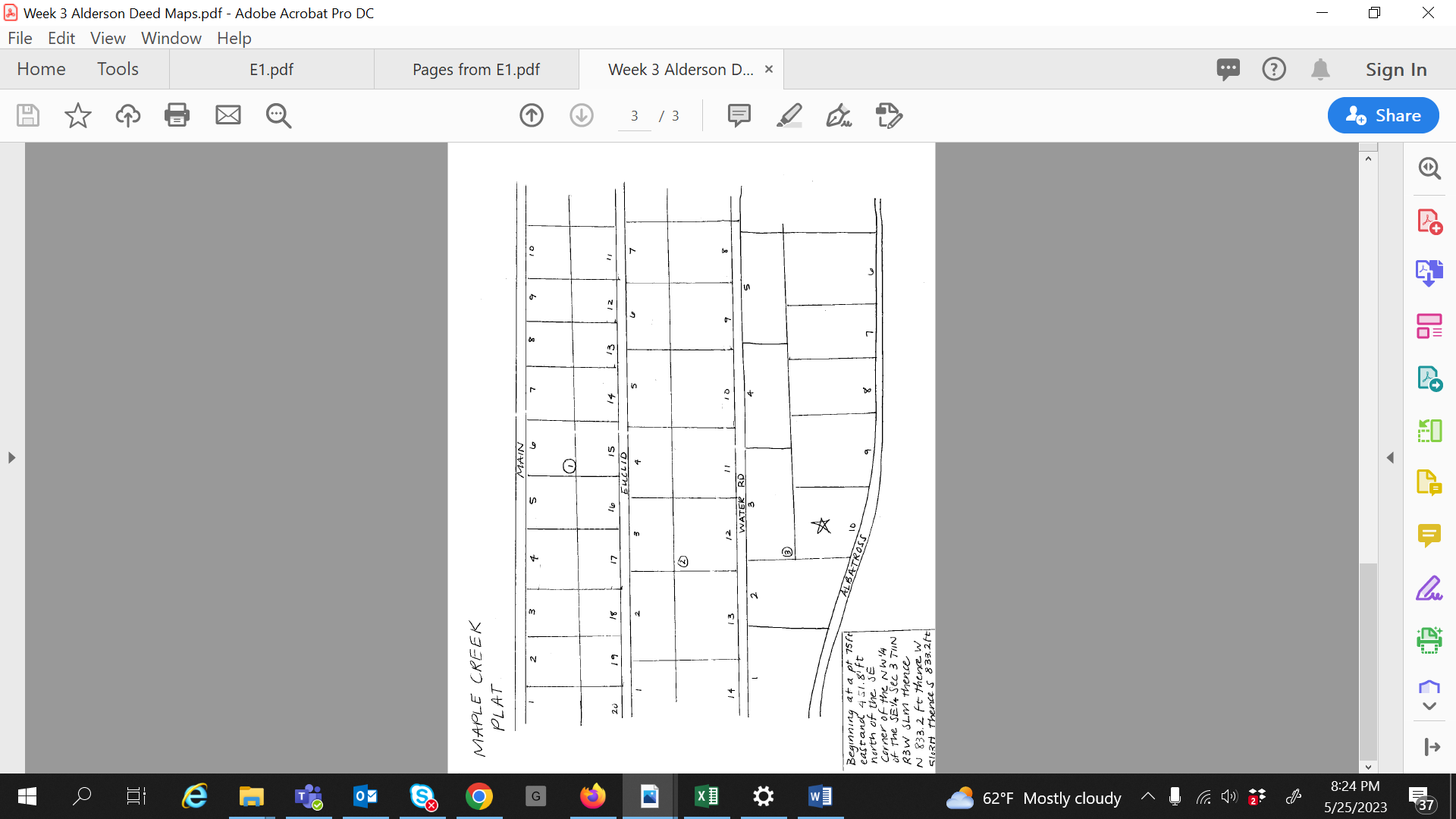Show hidden system tray icons
The image size is (1456, 819).
tap(1147, 797)
